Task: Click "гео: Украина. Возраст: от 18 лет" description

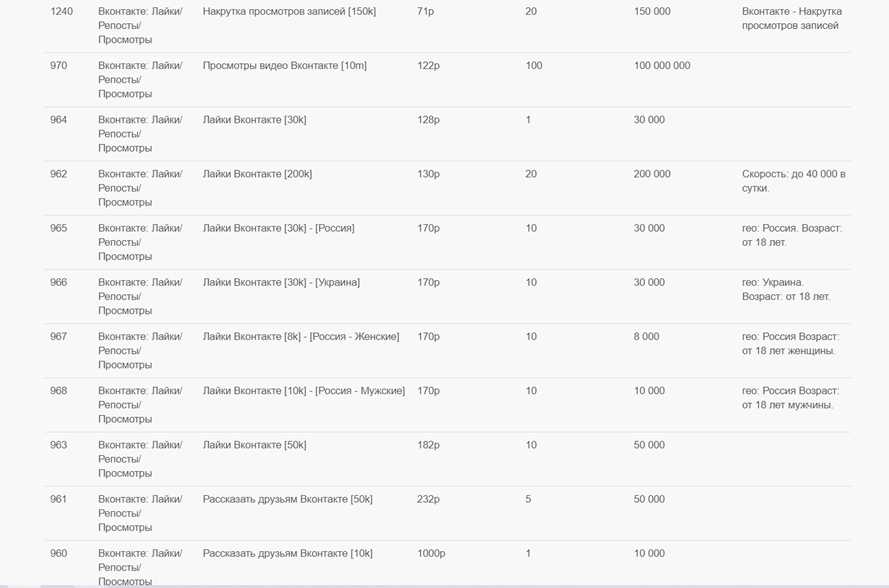Action: click(785, 289)
